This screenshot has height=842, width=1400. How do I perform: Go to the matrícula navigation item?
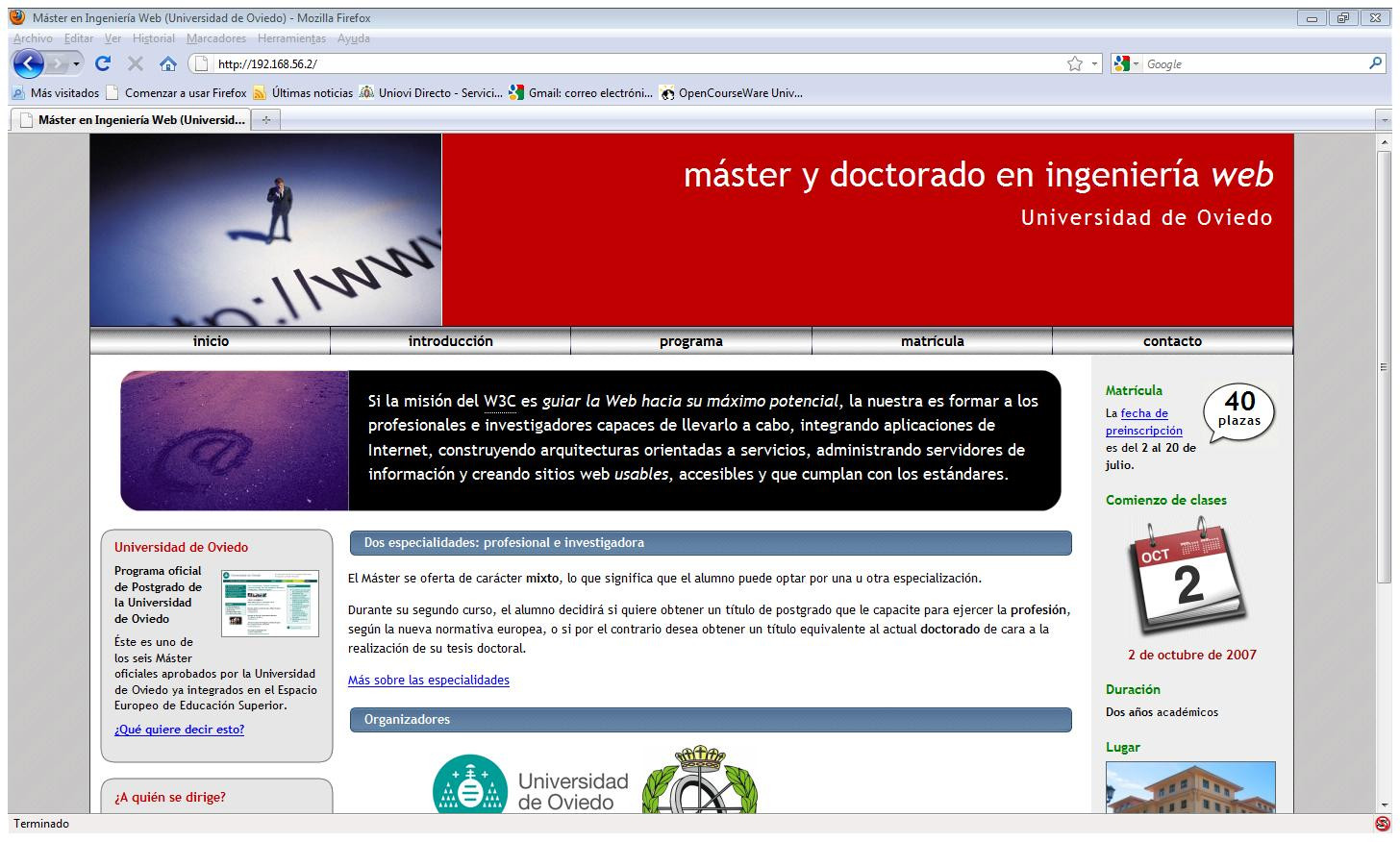[932, 341]
